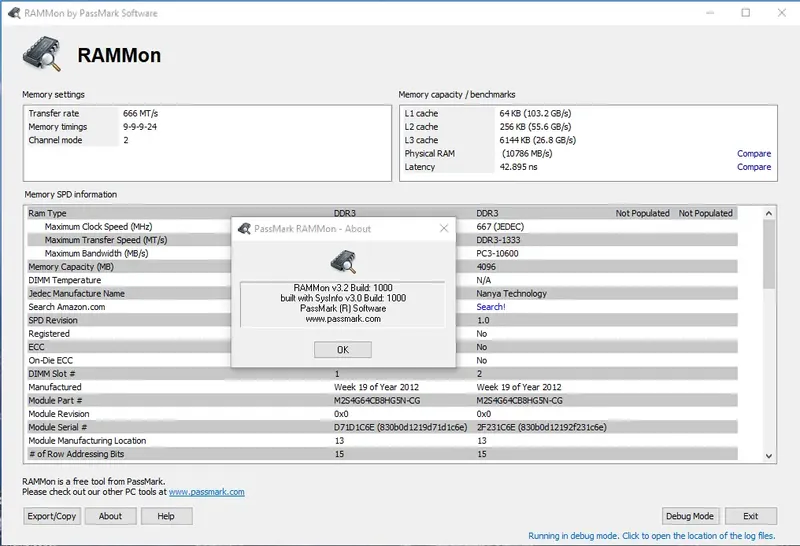The height and width of the screenshot is (546, 800).
Task: Select Maximum Transfer Speed (MT/s) row
Action: coord(383,240)
